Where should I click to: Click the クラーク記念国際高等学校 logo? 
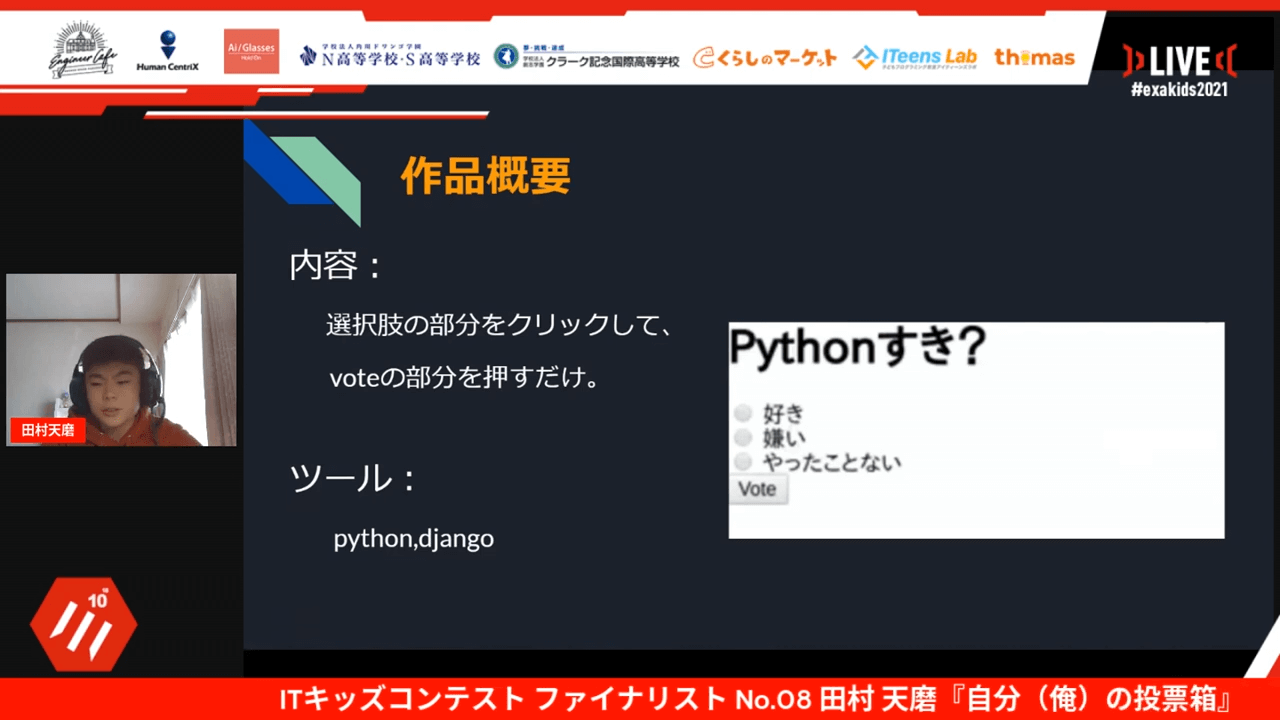[x=587, y=56]
